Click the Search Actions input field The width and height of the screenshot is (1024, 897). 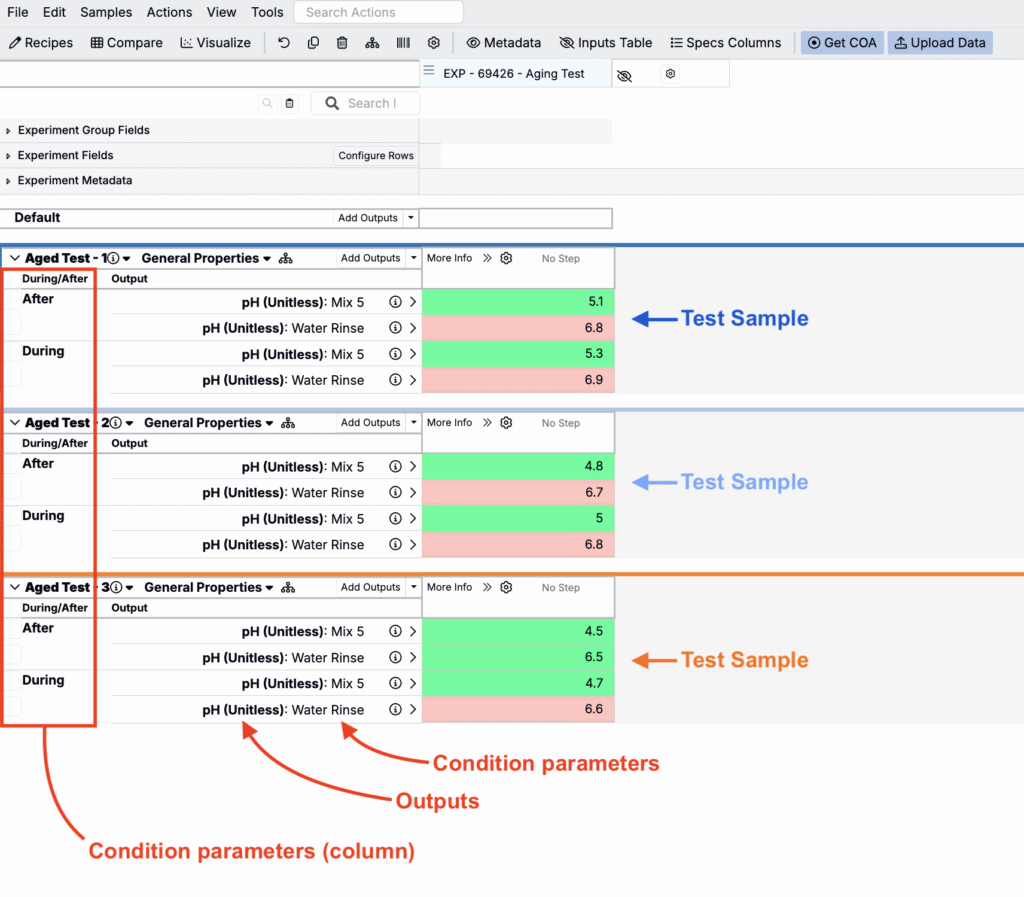378,12
